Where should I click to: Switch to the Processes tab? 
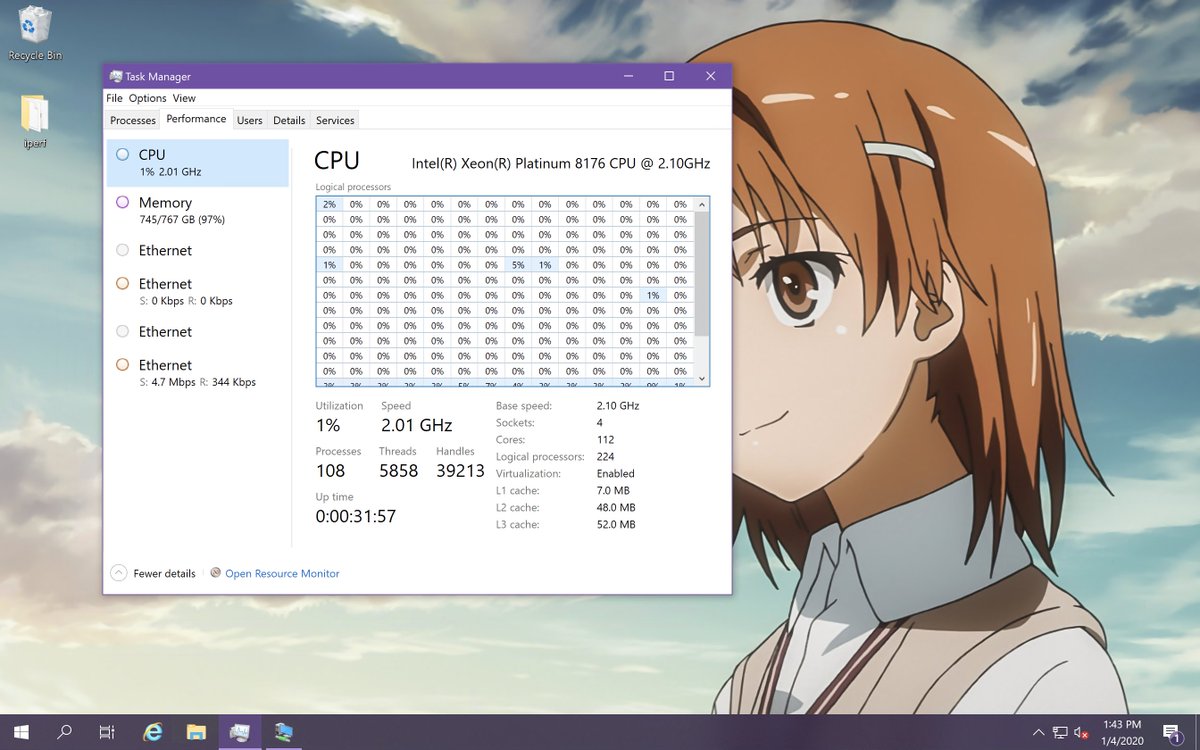[133, 120]
